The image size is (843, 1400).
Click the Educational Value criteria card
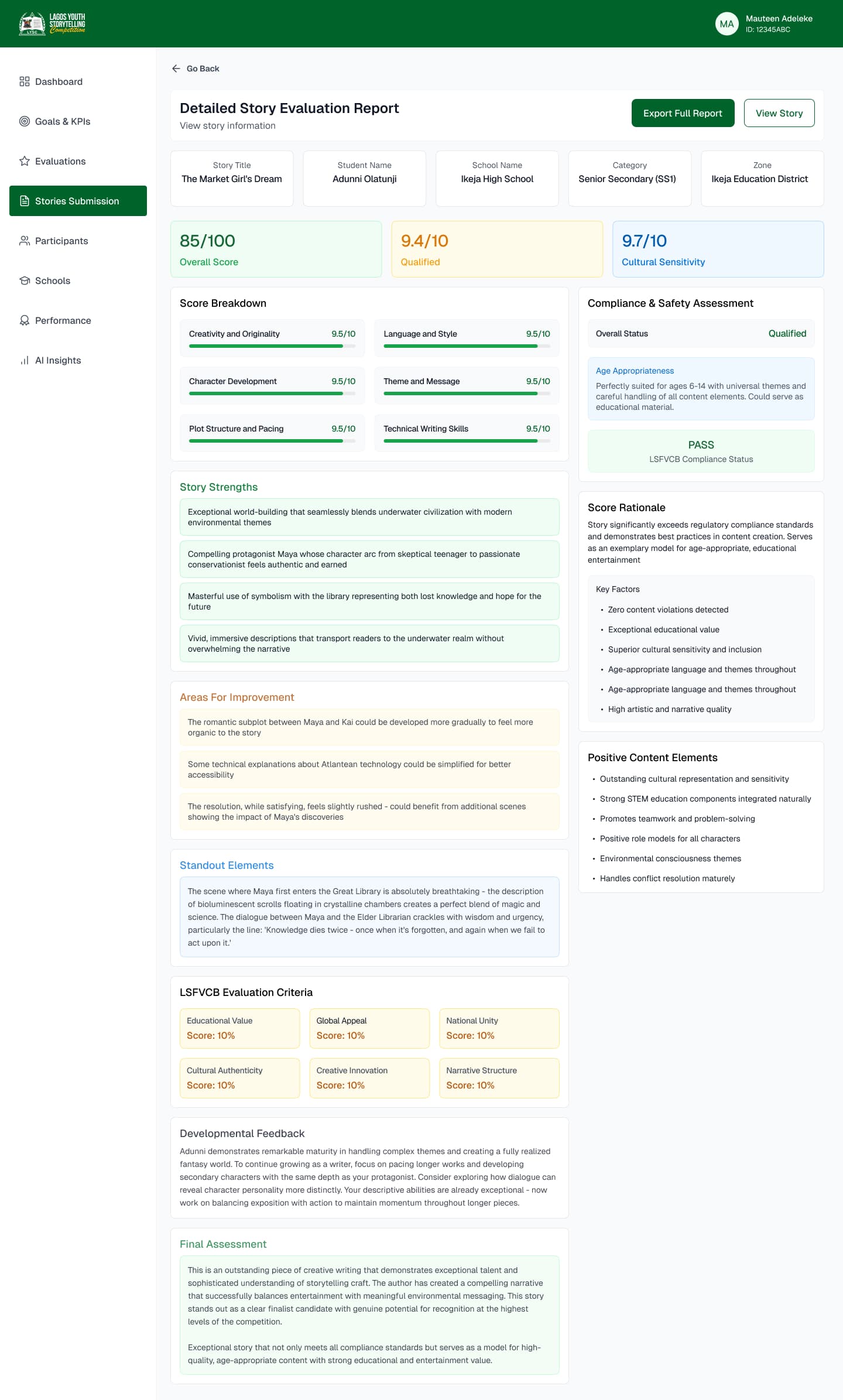point(240,1028)
